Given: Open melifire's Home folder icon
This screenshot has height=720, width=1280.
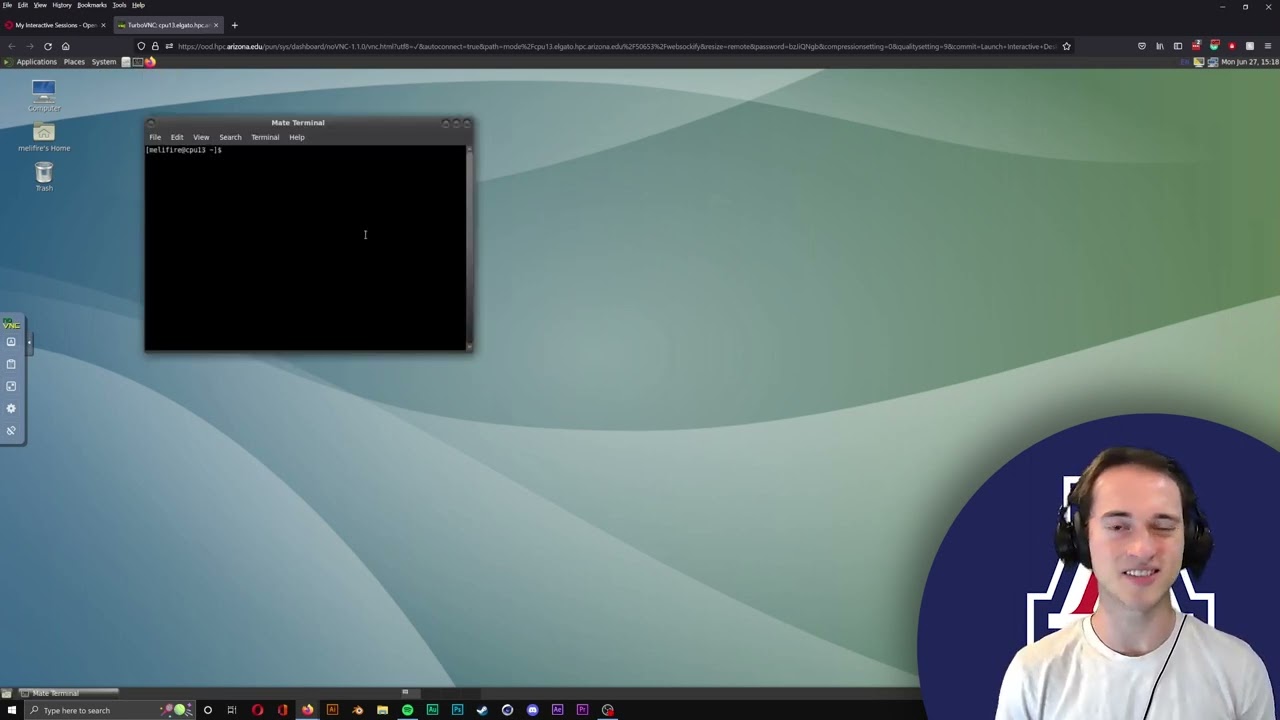Looking at the screenshot, I should [x=43, y=137].
